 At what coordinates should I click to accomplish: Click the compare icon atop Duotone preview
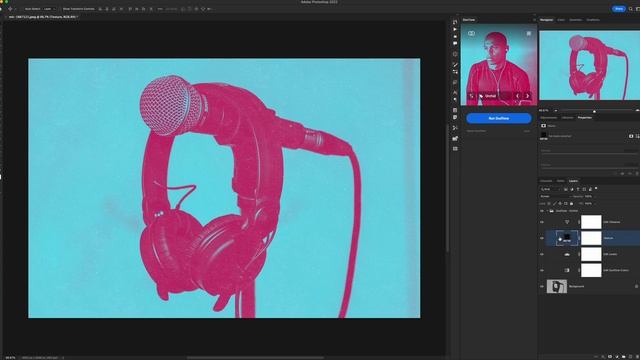pyautogui.click(x=471, y=33)
